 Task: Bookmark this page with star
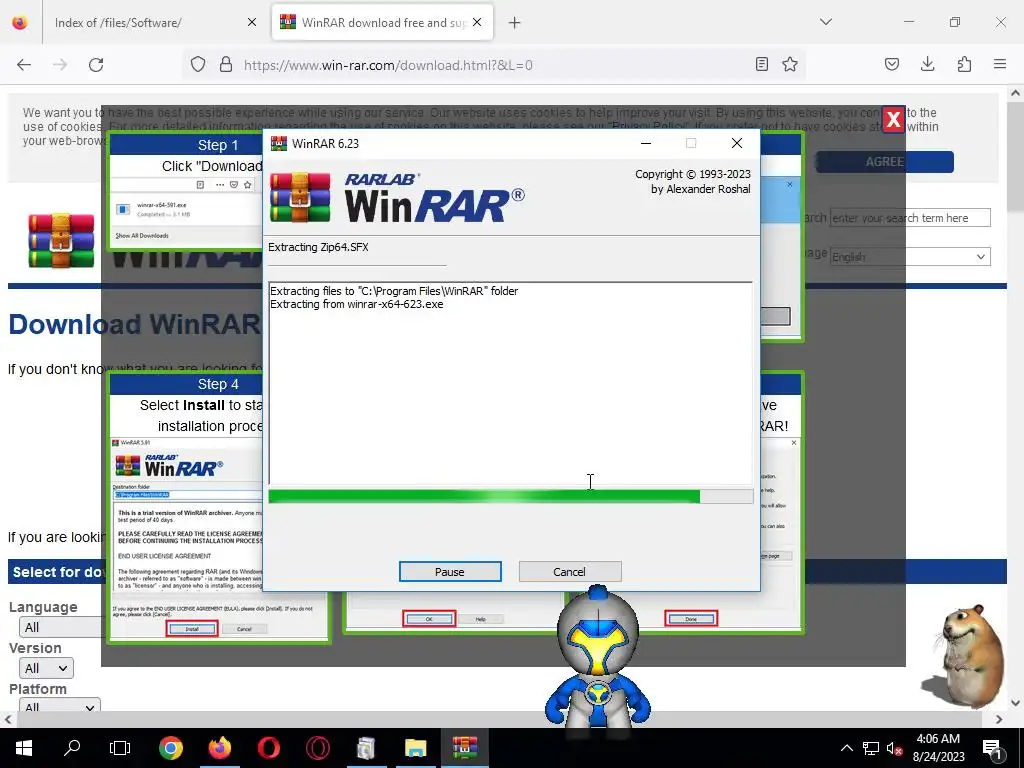(790, 65)
